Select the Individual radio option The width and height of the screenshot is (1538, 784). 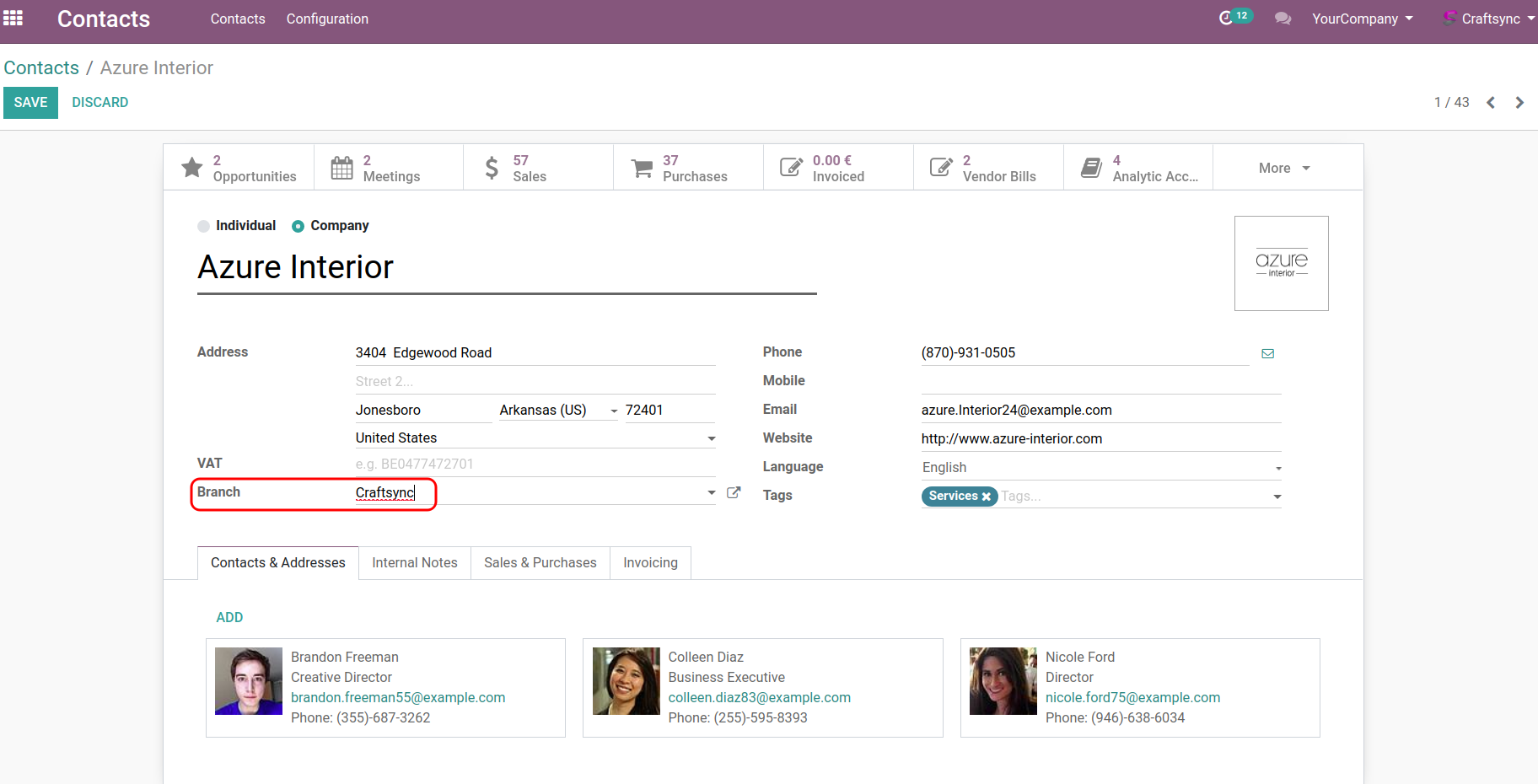tap(204, 226)
